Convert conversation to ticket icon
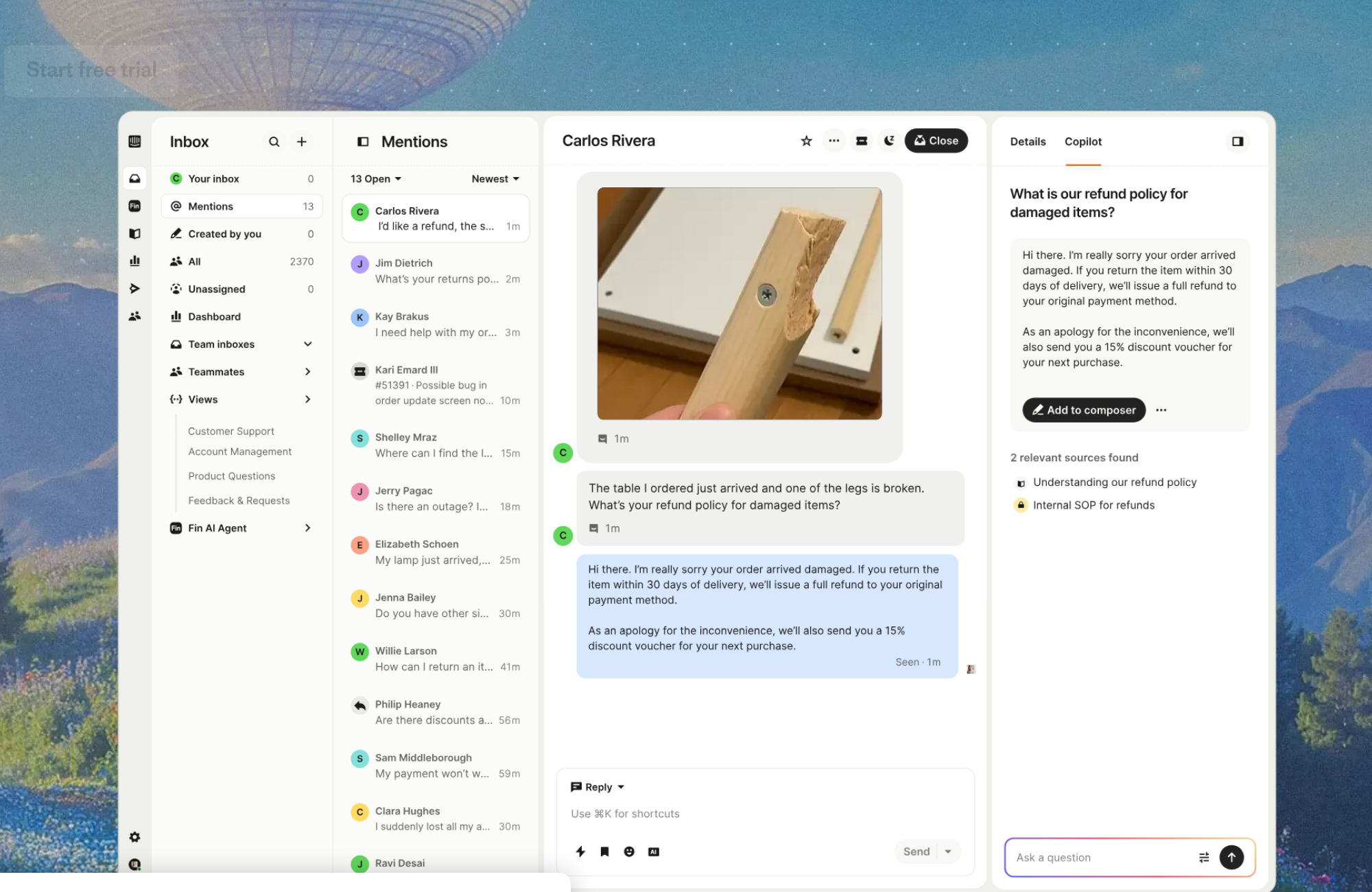Viewport: 1372px width, 892px height. (x=862, y=141)
